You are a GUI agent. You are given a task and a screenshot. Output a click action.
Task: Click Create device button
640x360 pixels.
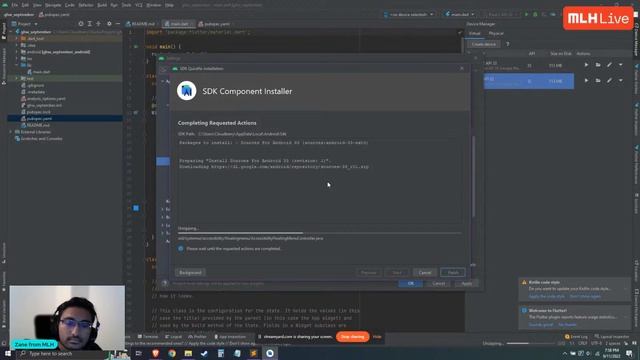484,44
